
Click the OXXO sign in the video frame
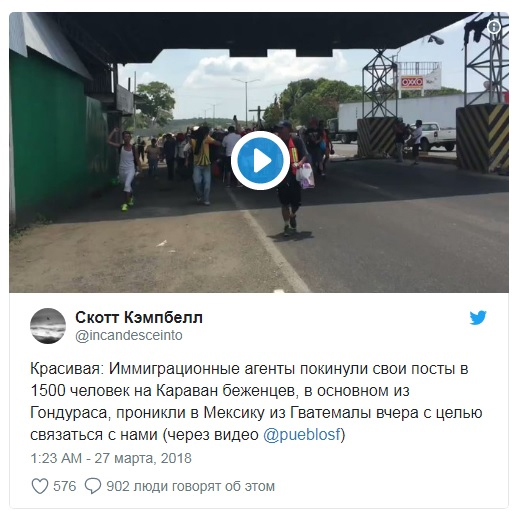[412, 82]
